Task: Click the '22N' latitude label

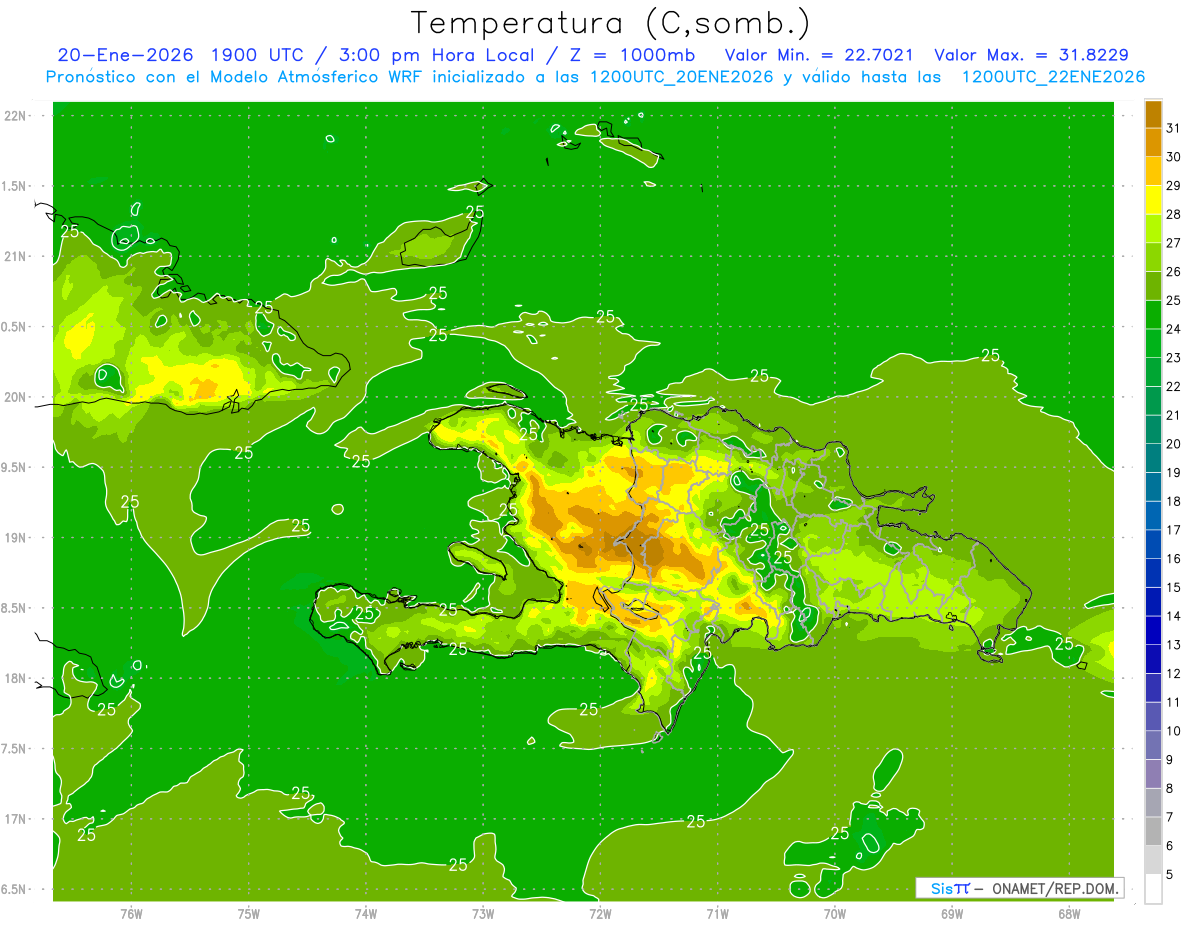Action: [x=16, y=115]
